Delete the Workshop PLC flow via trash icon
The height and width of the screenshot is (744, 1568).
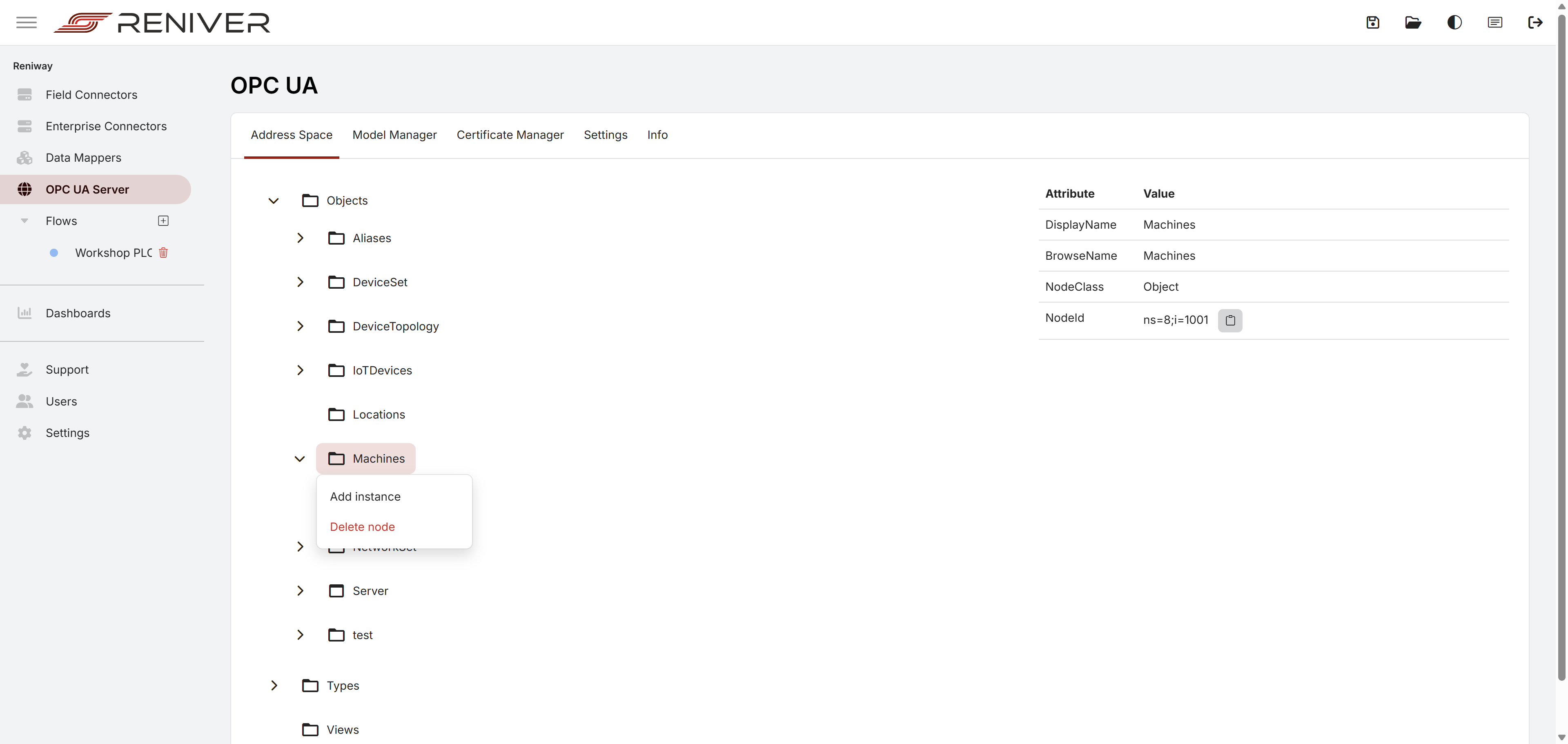pos(163,253)
